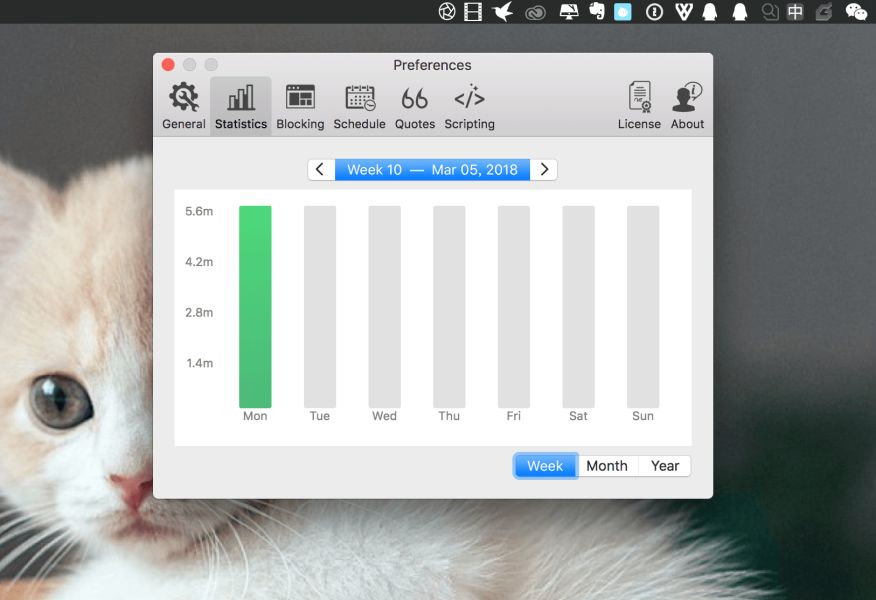Click the Week 10 date label
Image resolution: width=876 pixels, height=600 pixels.
[432, 169]
